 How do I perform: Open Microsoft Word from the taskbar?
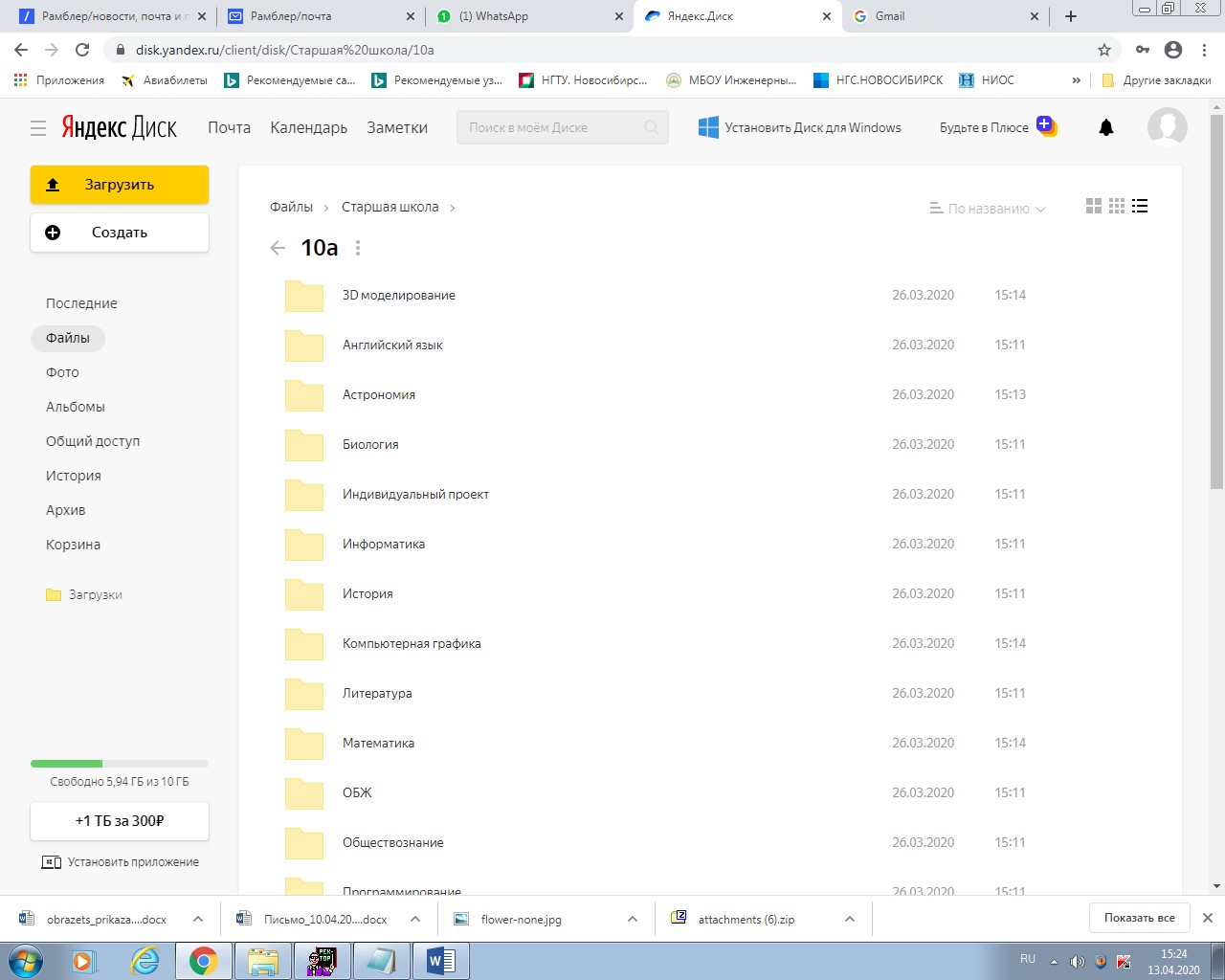click(440, 960)
